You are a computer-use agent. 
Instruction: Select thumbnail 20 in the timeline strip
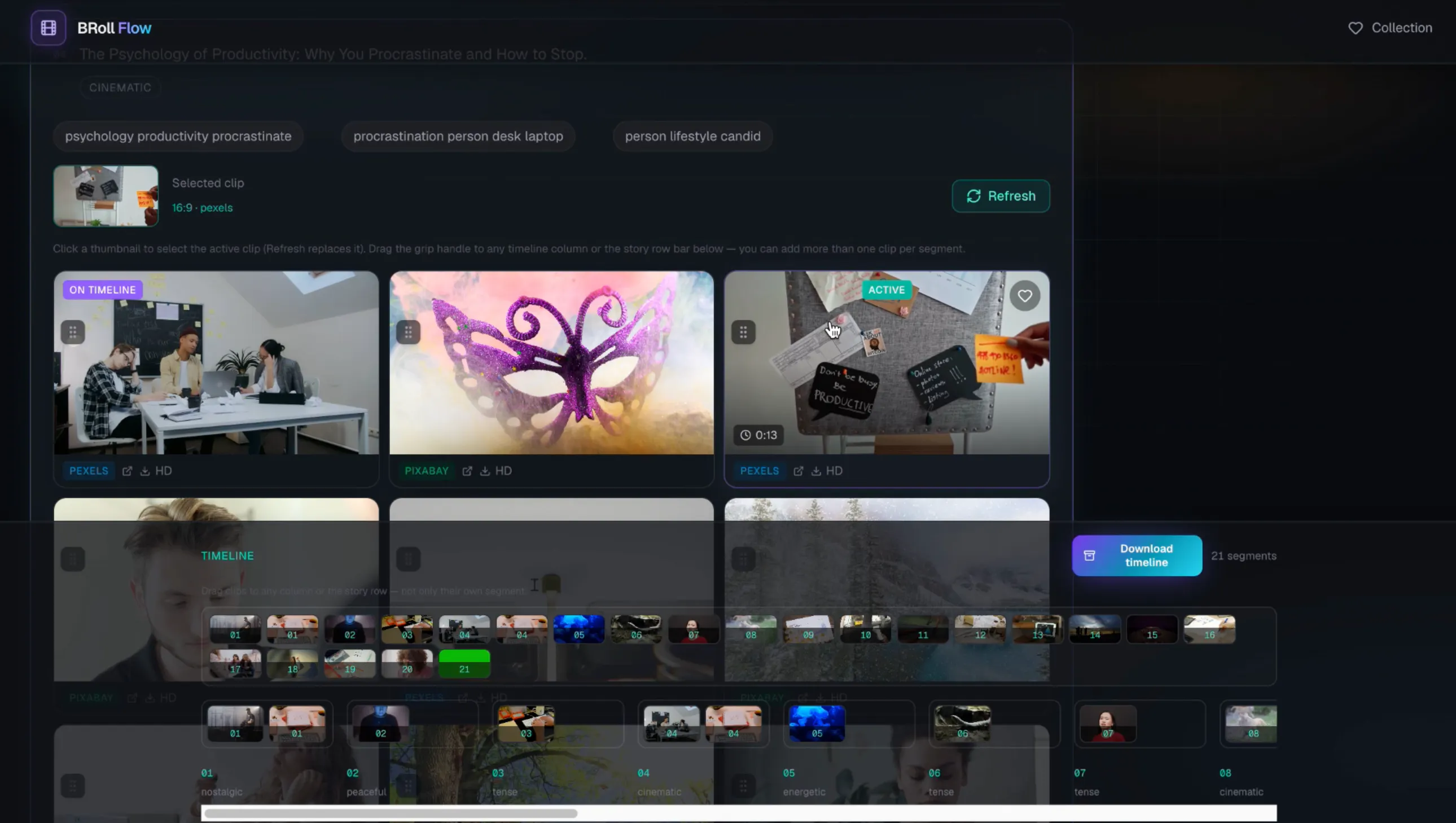(x=407, y=664)
